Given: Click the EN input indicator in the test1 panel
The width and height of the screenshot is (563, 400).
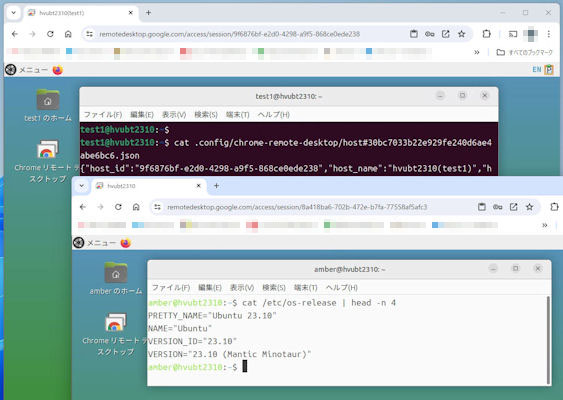Looking at the screenshot, I should (x=537, y=70).
